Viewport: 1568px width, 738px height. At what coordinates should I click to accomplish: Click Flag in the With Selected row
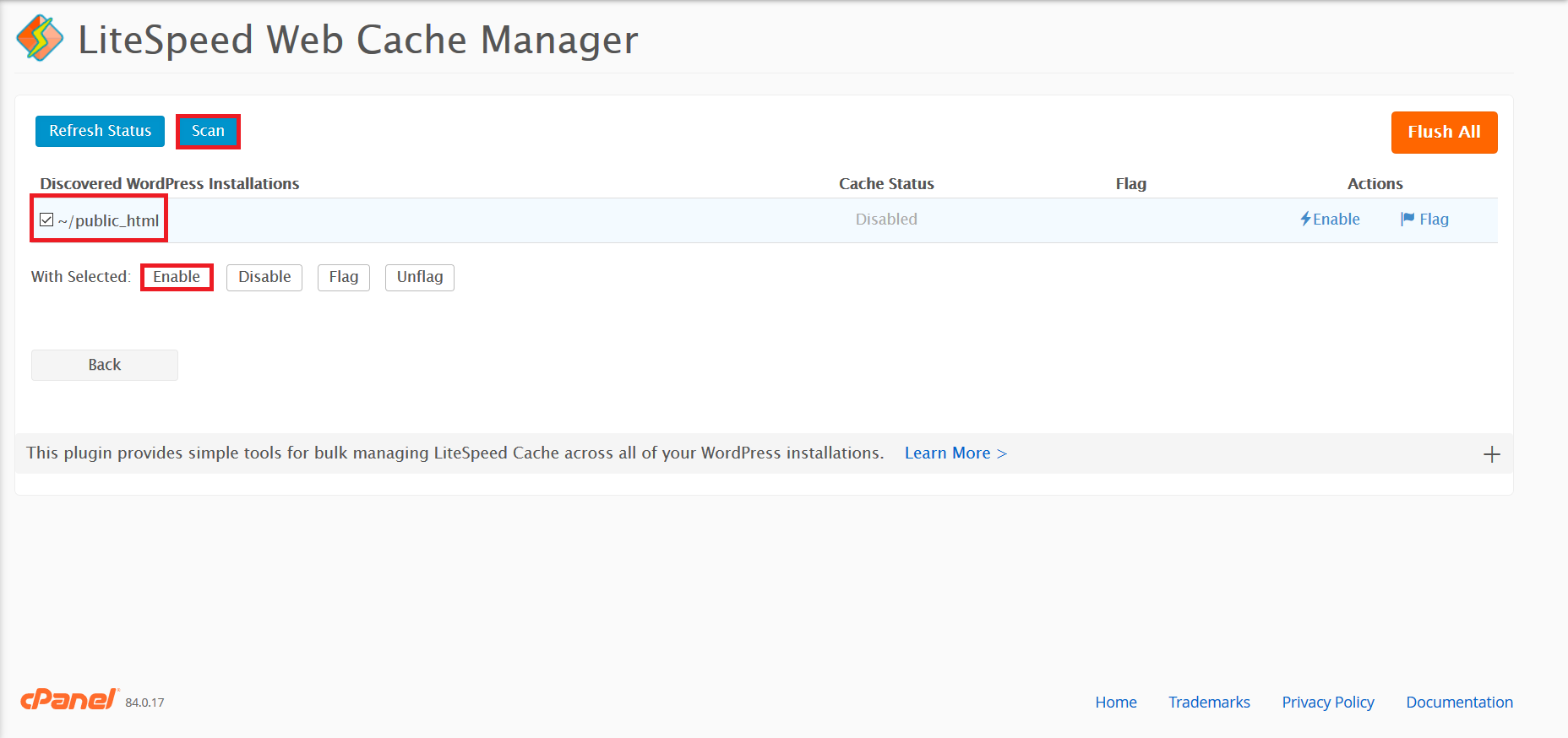(x=344, y=277)
